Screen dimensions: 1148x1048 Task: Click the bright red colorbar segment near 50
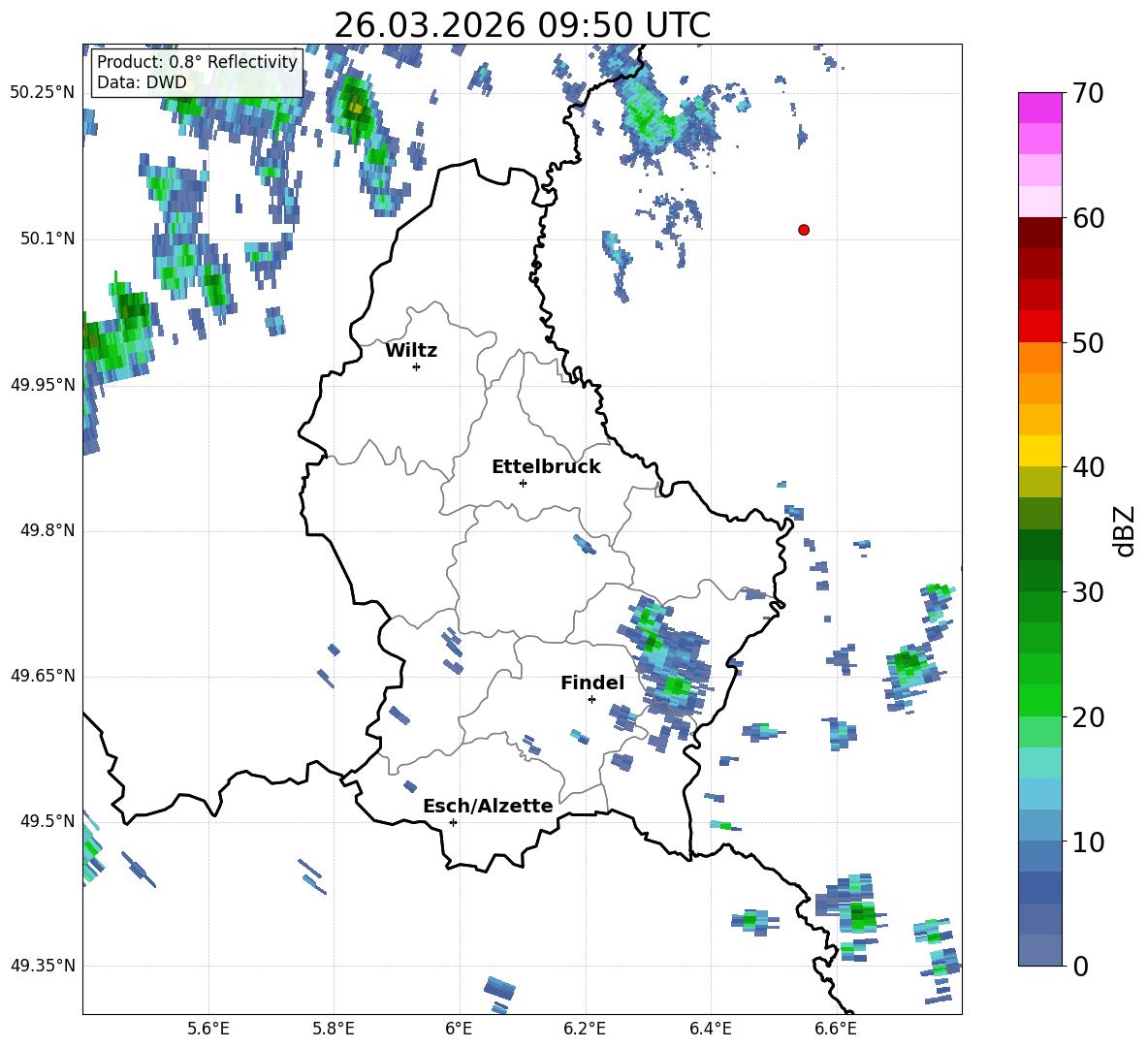pyautogui.click(x=1039, y=327)
